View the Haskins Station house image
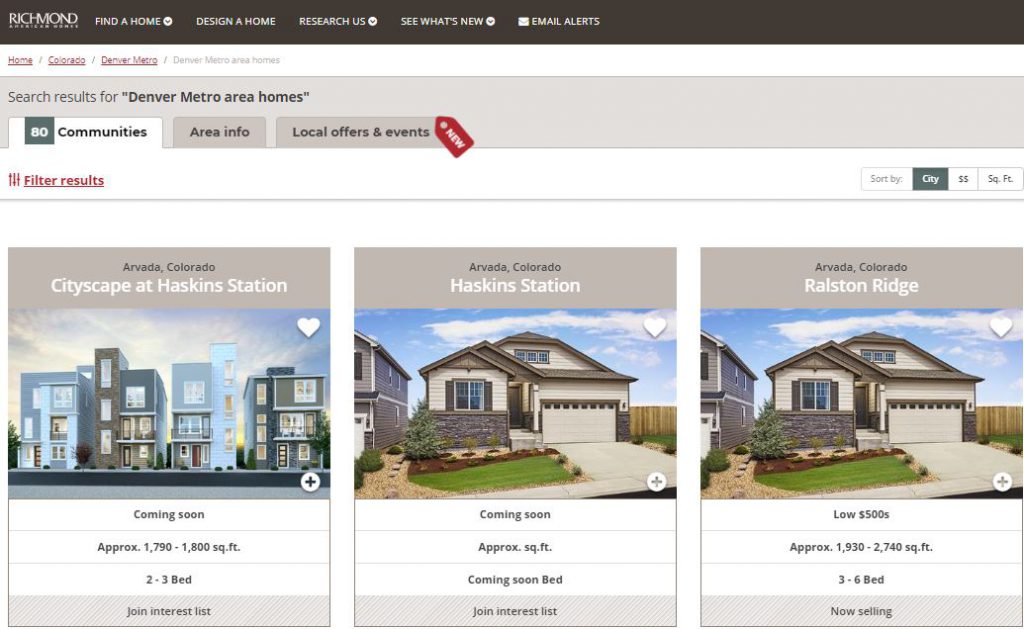This screenshot has height=629, width=1024. coord(515,404)
